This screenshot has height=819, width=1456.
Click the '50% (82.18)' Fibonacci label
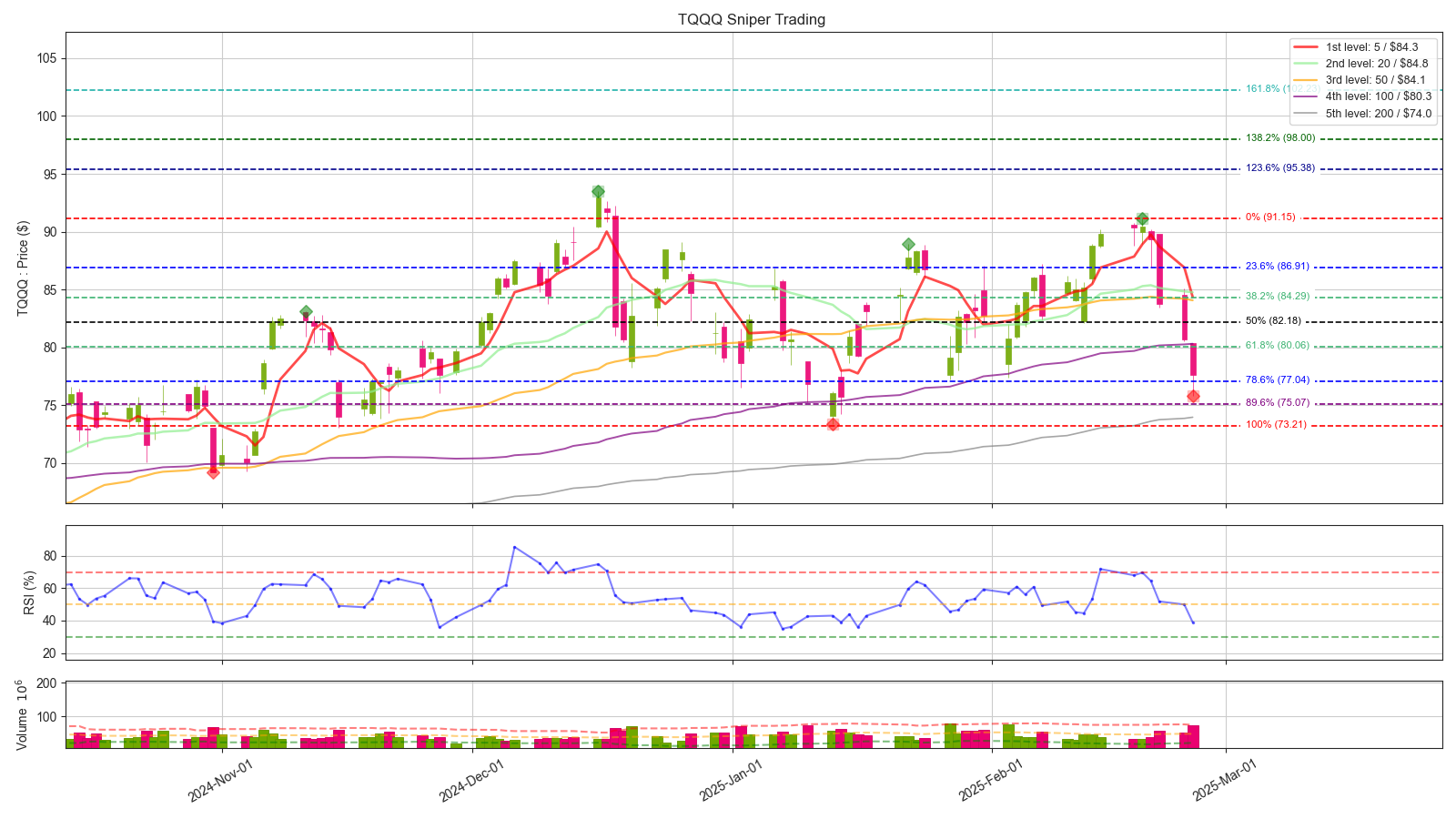(1273, 321)
